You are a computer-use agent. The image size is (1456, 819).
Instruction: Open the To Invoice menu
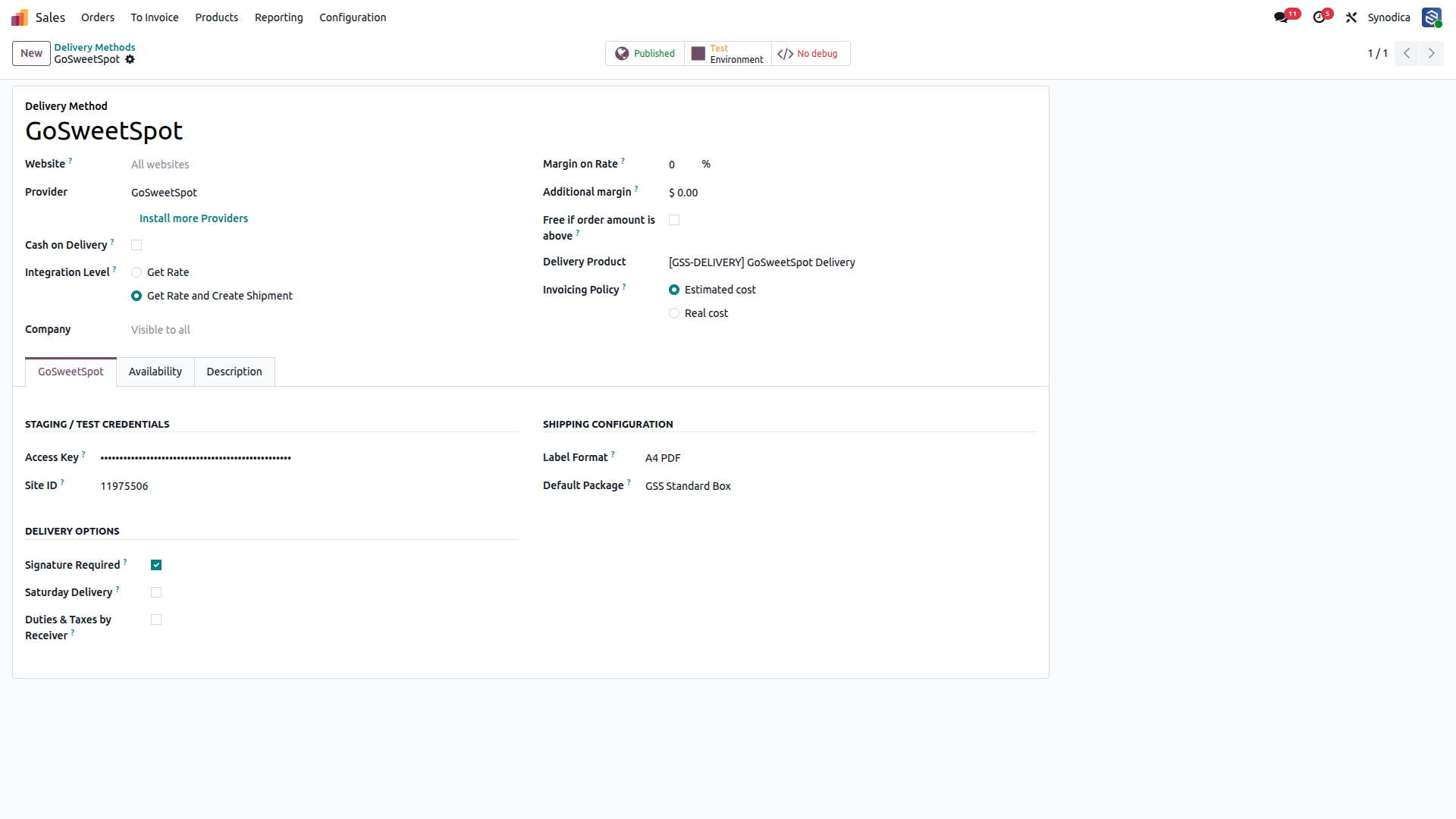click(x=155, y=17)
